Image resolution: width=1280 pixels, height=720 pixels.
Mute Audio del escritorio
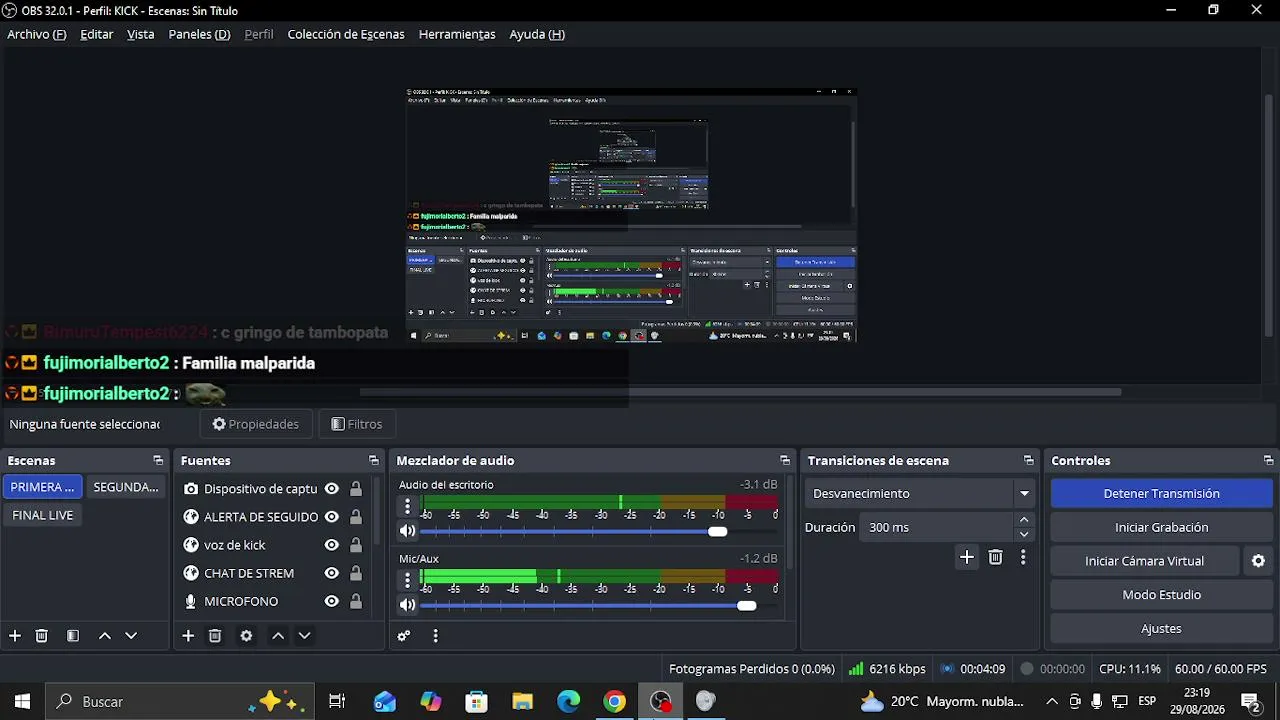click(407, 531)
